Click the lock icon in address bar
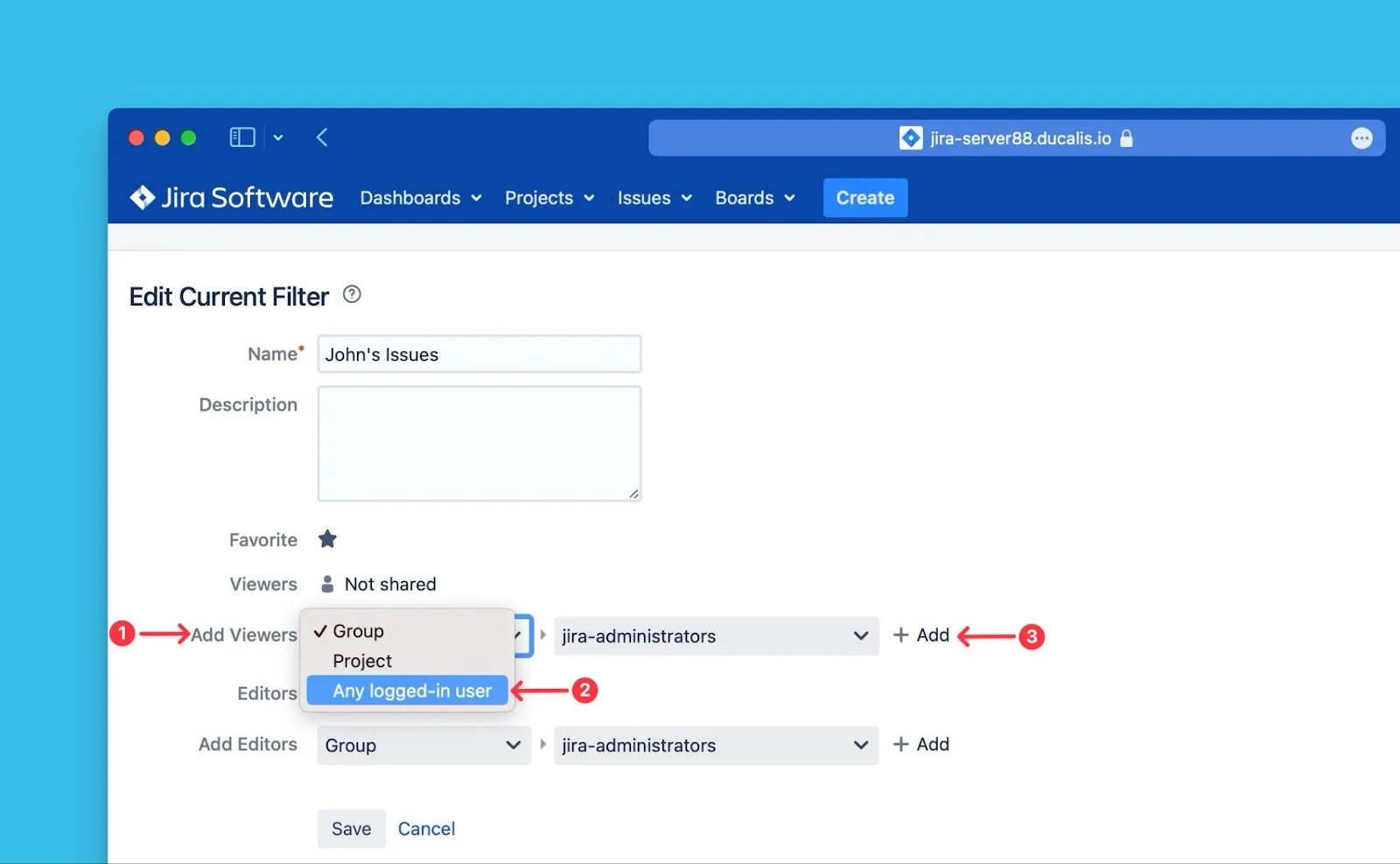 coord(1127,138)
